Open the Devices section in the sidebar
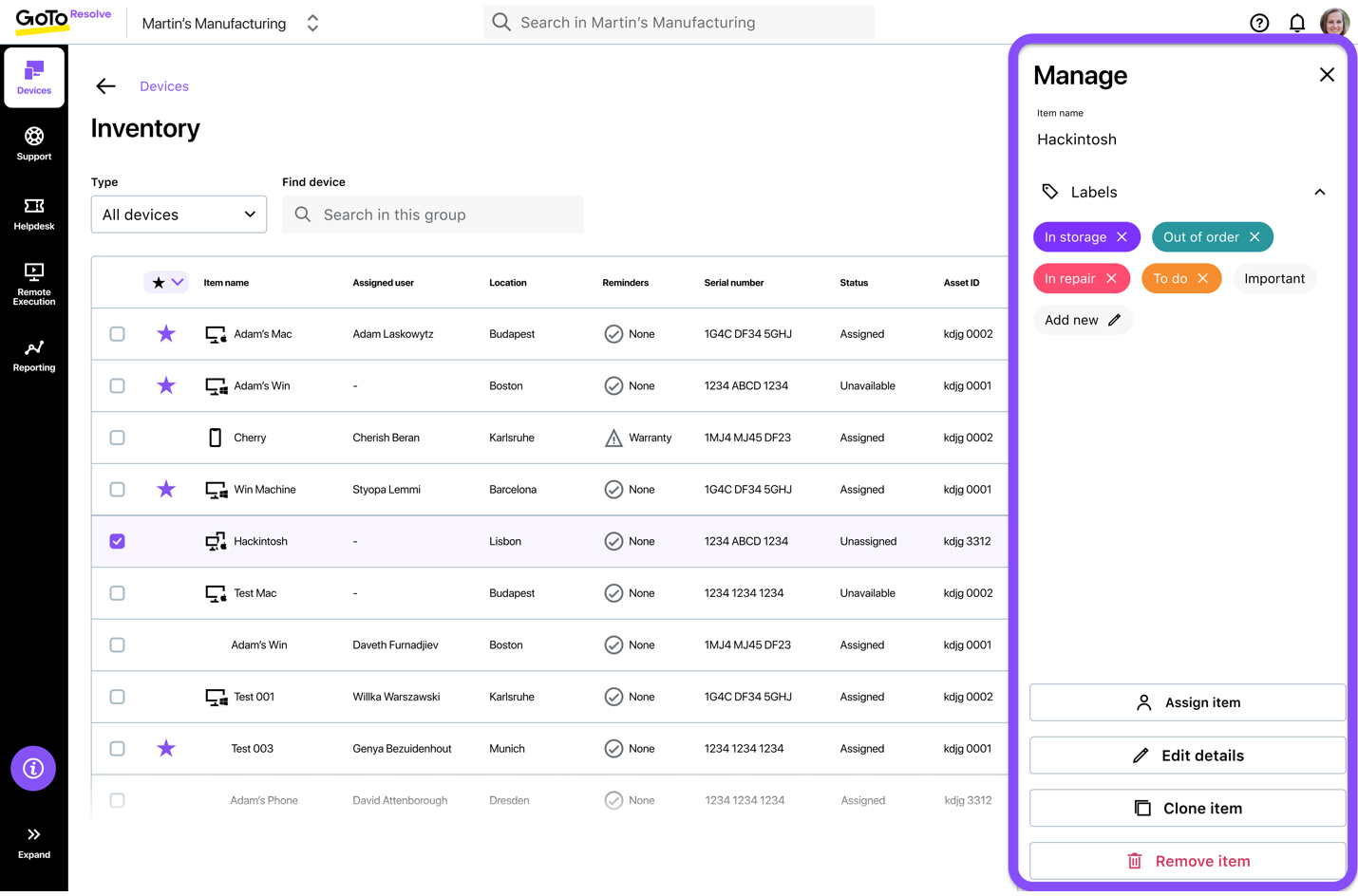The image size is (1358, 896). pos(33,76)
